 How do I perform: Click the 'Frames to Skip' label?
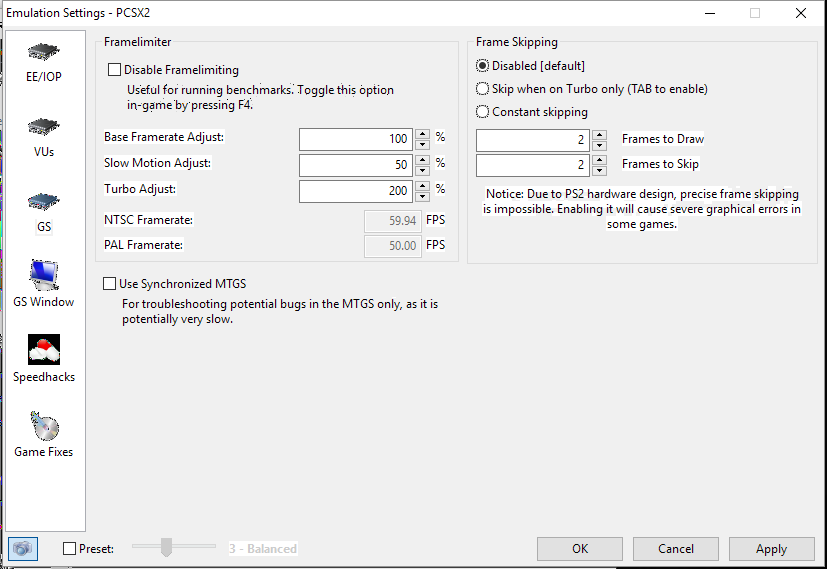click(660, 164)
